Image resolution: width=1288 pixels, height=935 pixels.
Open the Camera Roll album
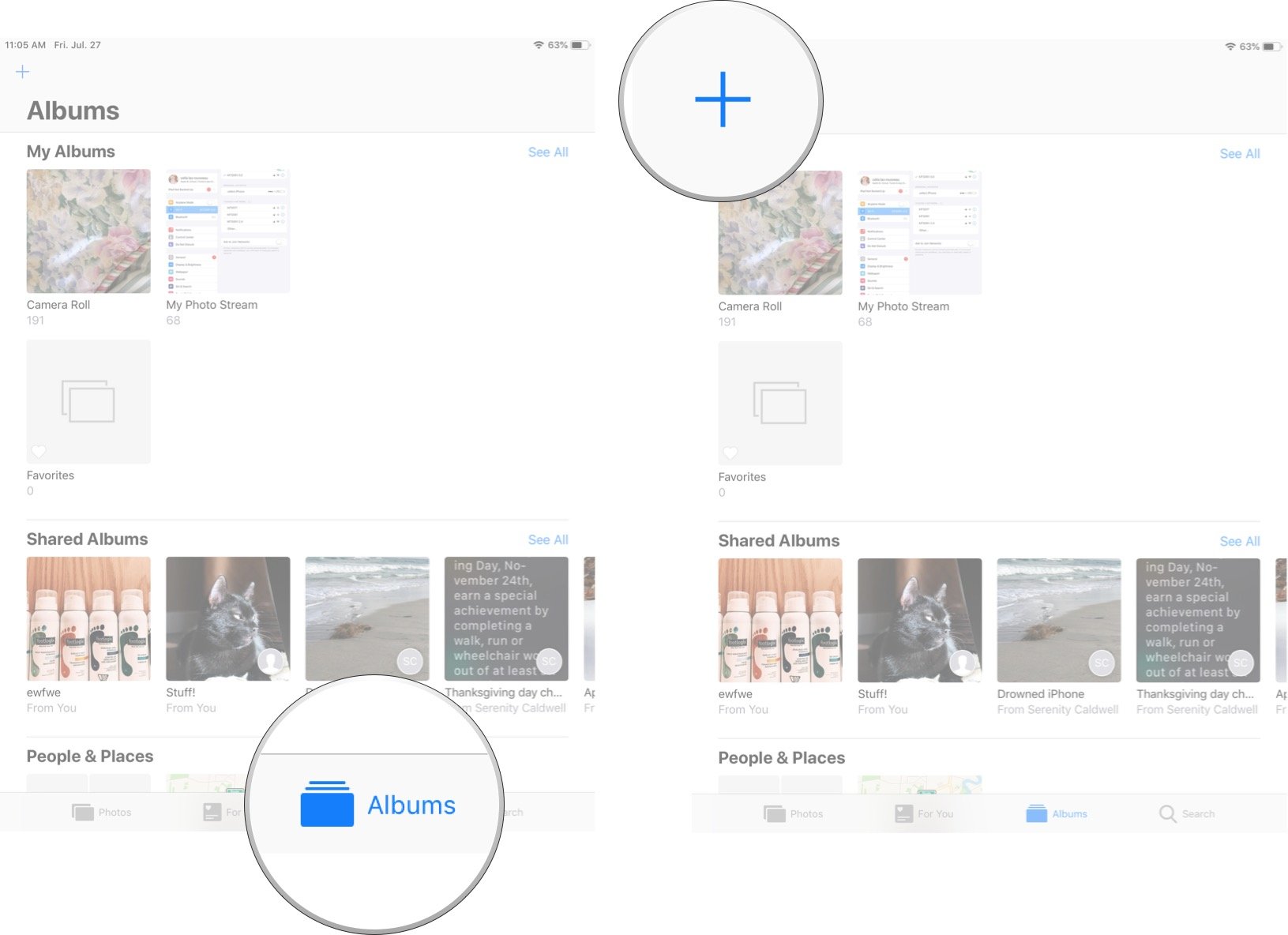779,231
